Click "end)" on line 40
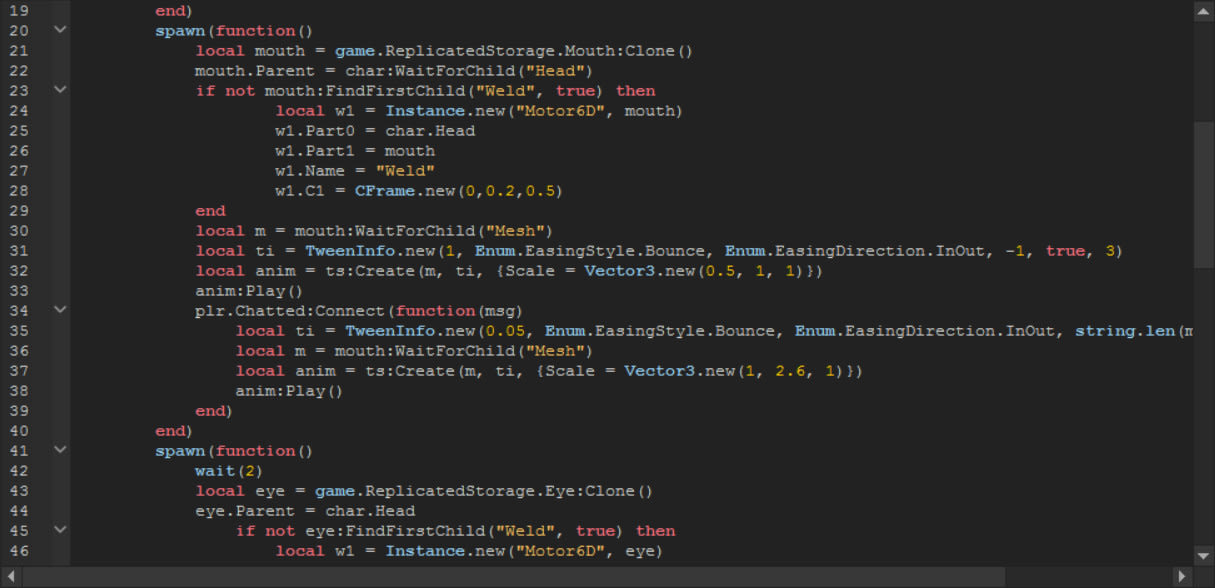 coord(174,430)
